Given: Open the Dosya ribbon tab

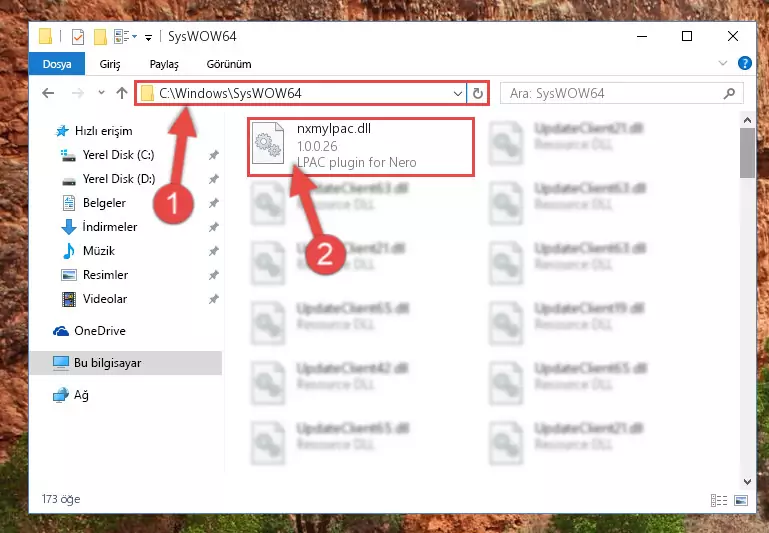Looking at the screenshot, I should (57, 64).
